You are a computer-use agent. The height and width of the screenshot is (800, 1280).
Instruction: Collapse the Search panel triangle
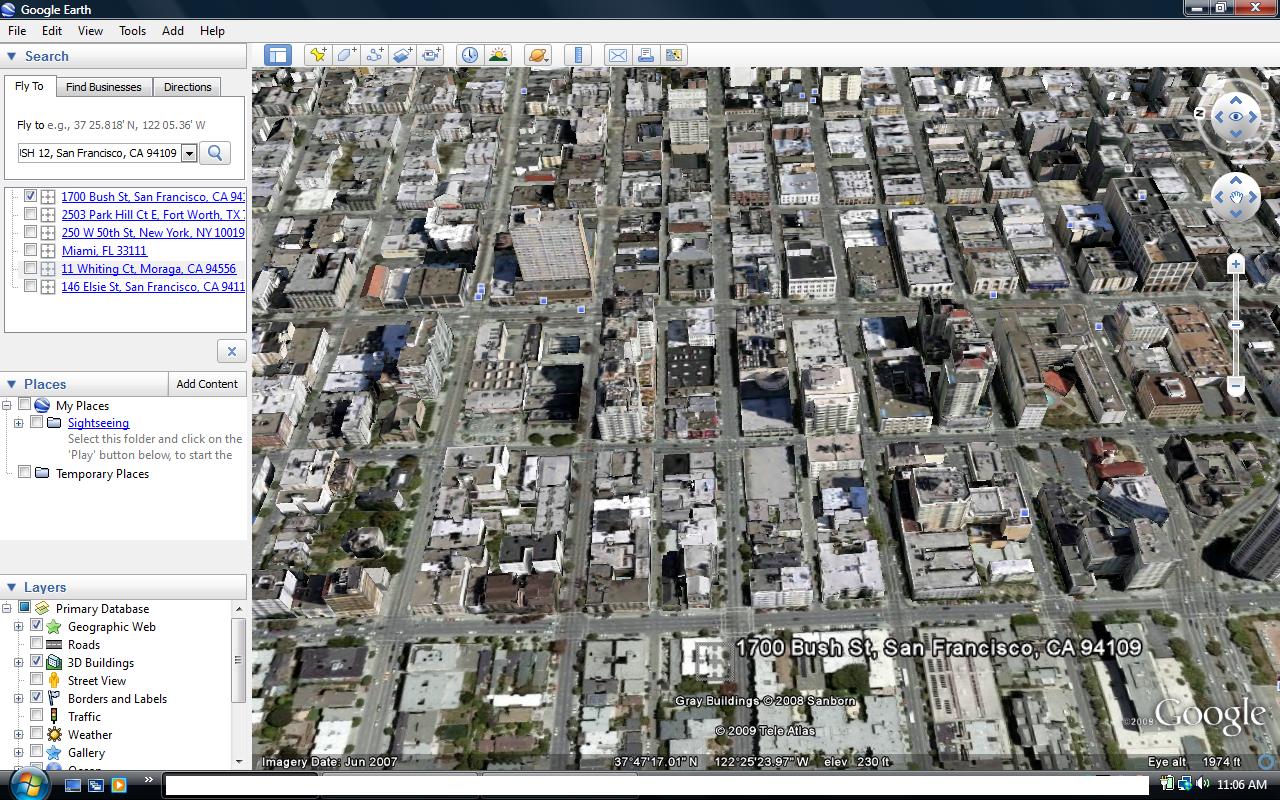pos(12,57)
